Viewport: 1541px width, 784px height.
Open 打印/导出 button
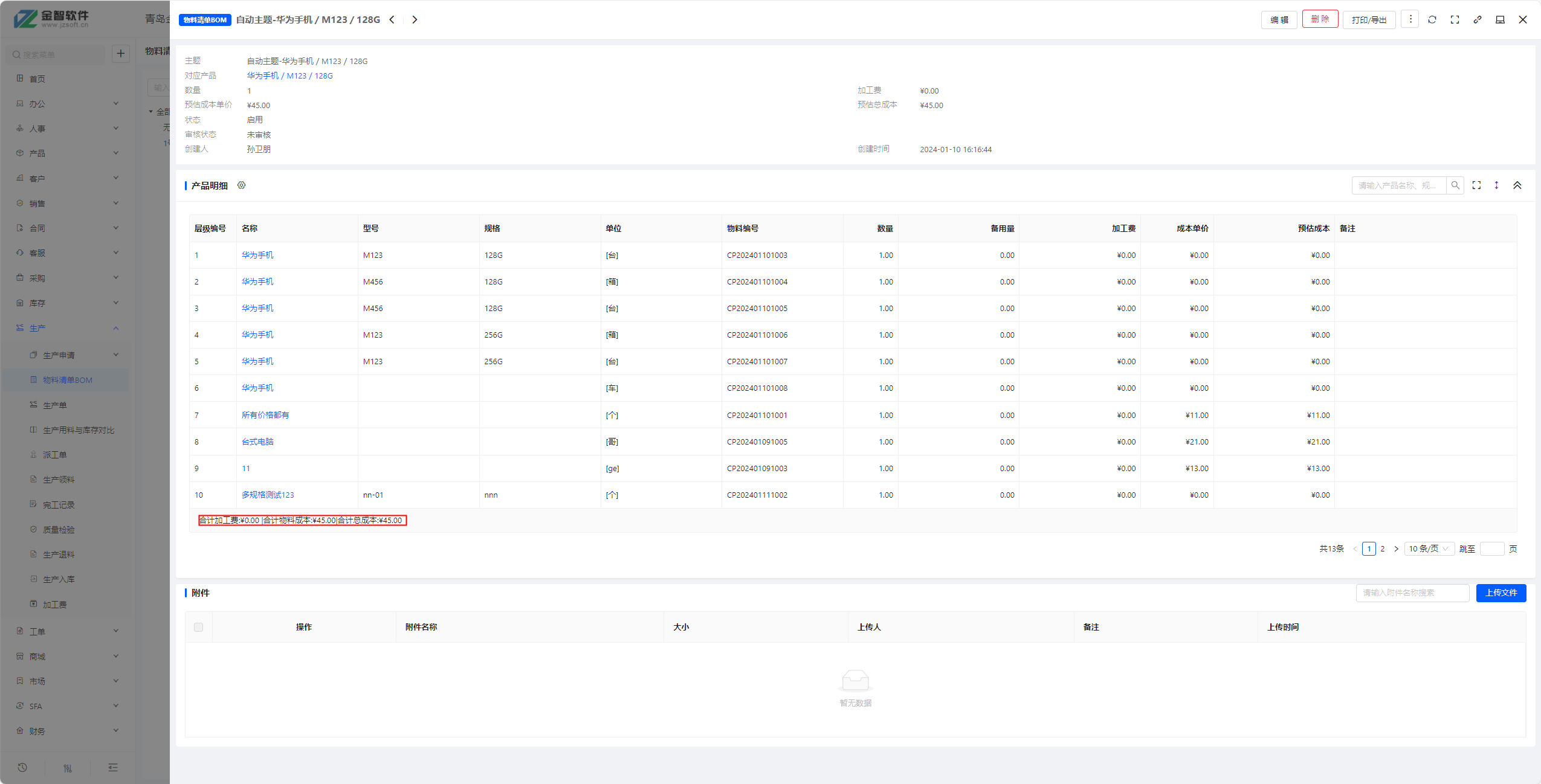(x=1369, y=19)
